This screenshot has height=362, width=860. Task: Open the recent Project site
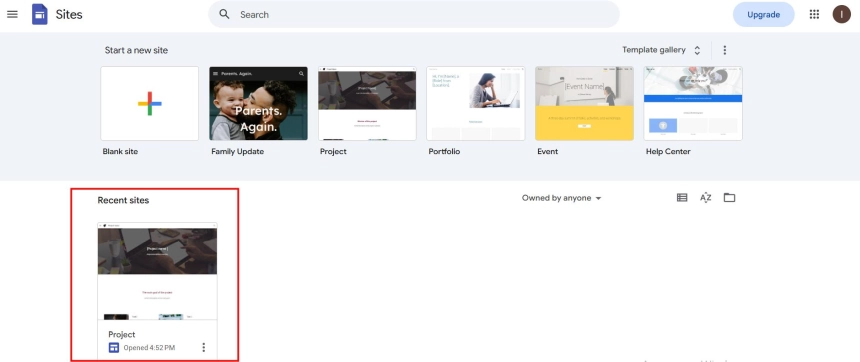click(157, 271)
